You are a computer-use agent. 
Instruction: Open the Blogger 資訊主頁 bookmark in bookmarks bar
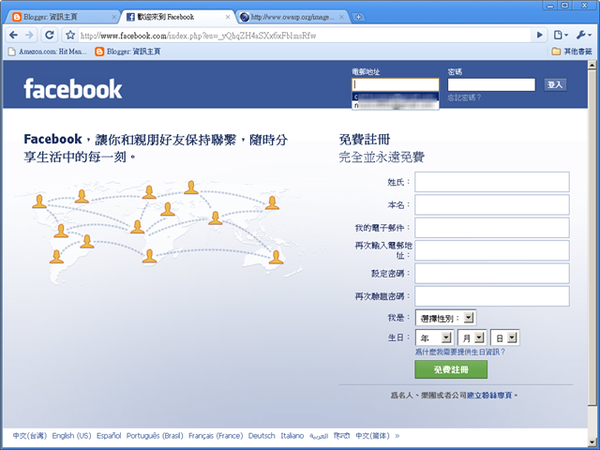tap(128, 51)
